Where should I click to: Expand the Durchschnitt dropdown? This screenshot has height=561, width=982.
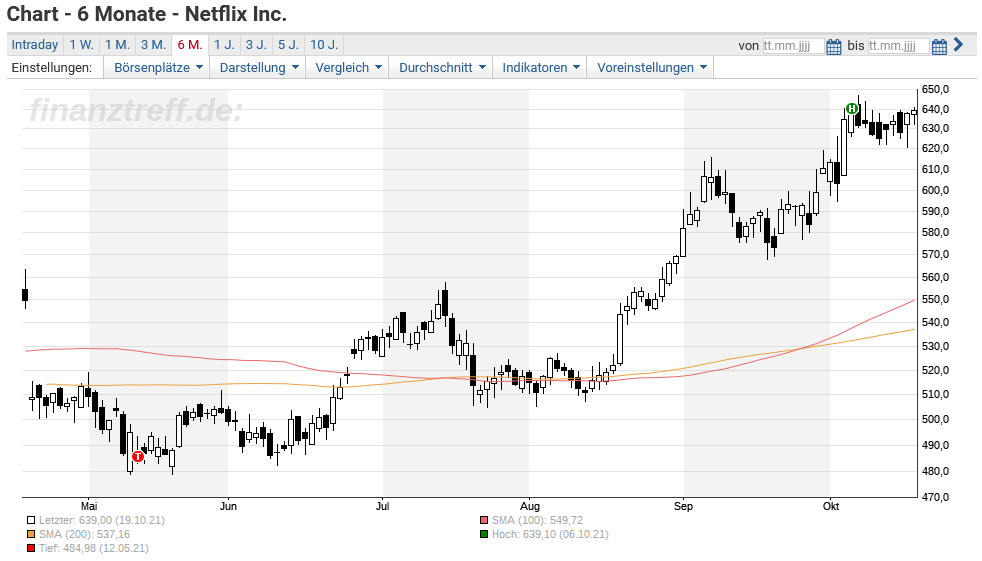(442, 68)
